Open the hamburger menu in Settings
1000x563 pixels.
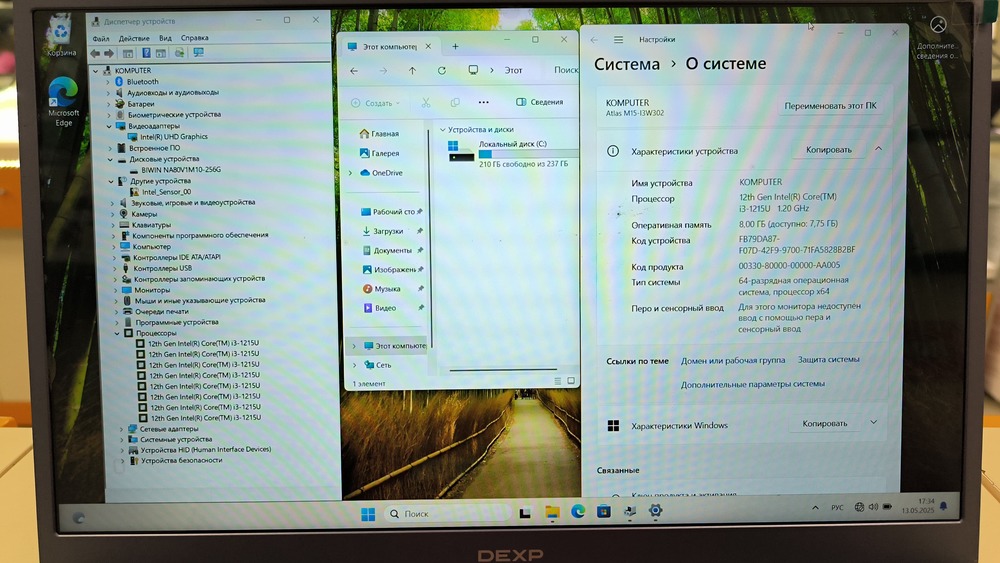(x=618, y=40)
